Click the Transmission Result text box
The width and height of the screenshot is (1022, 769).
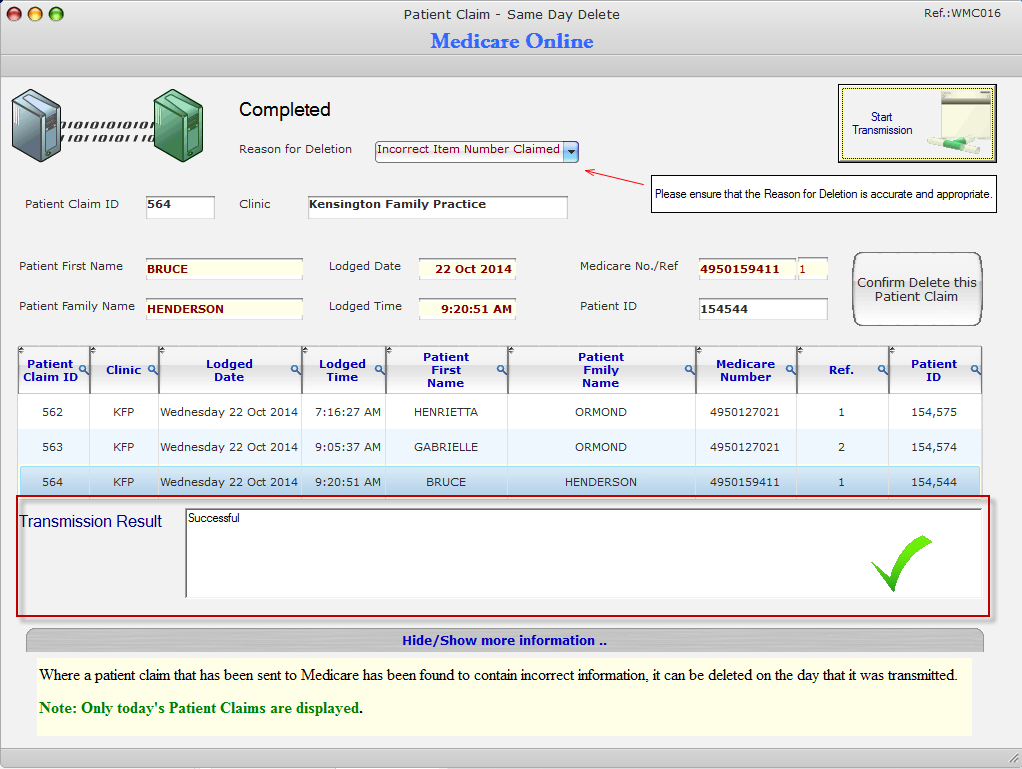click(583, 553)
